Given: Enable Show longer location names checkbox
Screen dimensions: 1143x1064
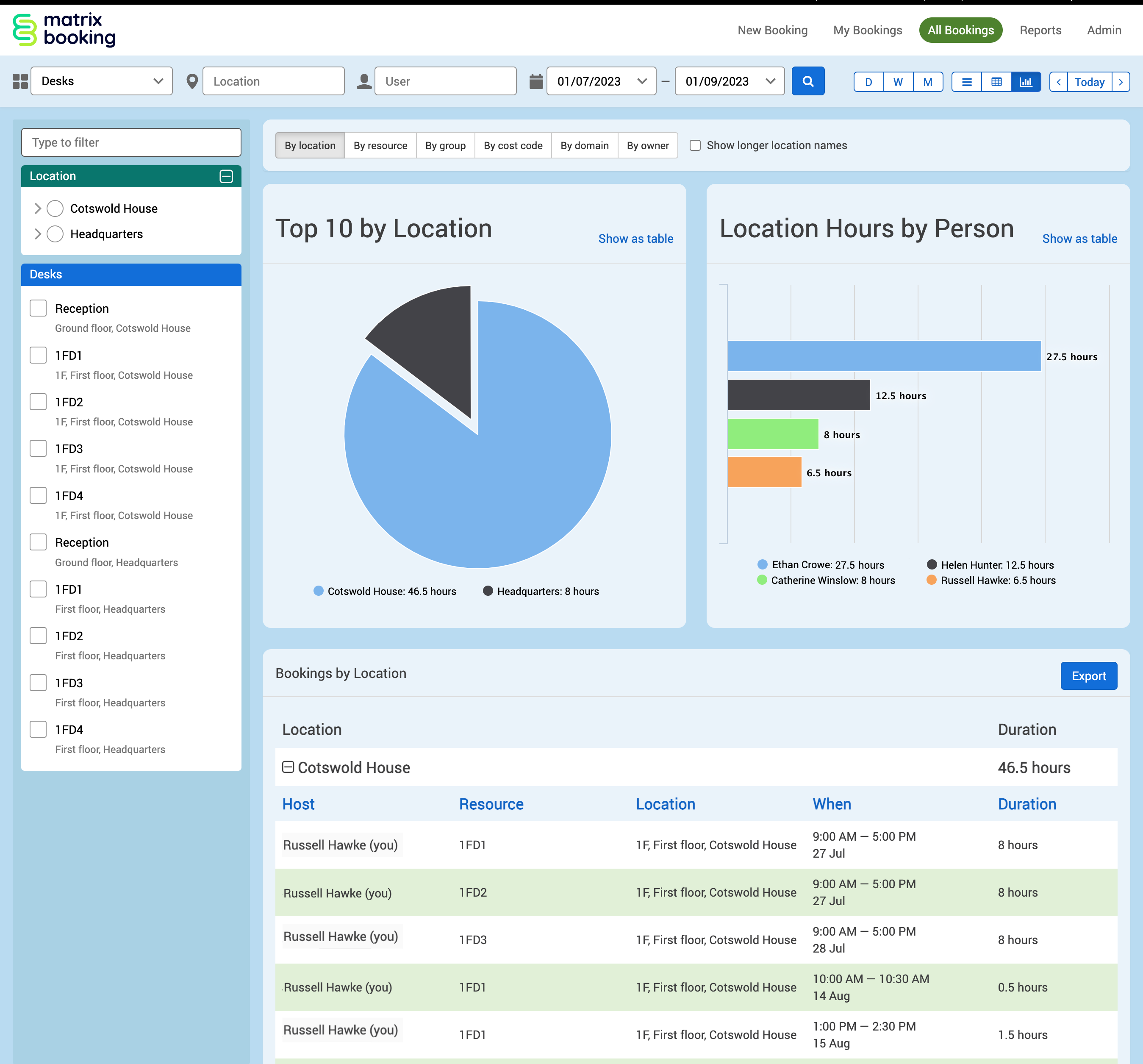Looking at the screenshot, I should pyautogui.click(x=695, y=145).
